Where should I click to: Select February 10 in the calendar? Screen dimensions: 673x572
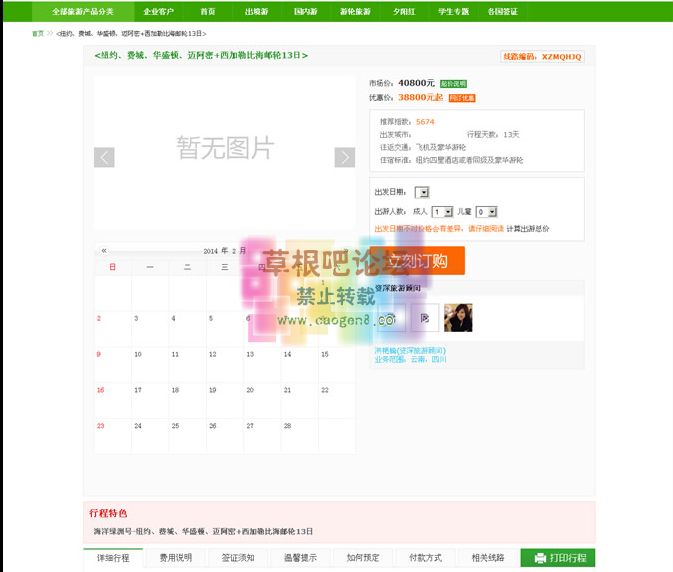point(150,364)
